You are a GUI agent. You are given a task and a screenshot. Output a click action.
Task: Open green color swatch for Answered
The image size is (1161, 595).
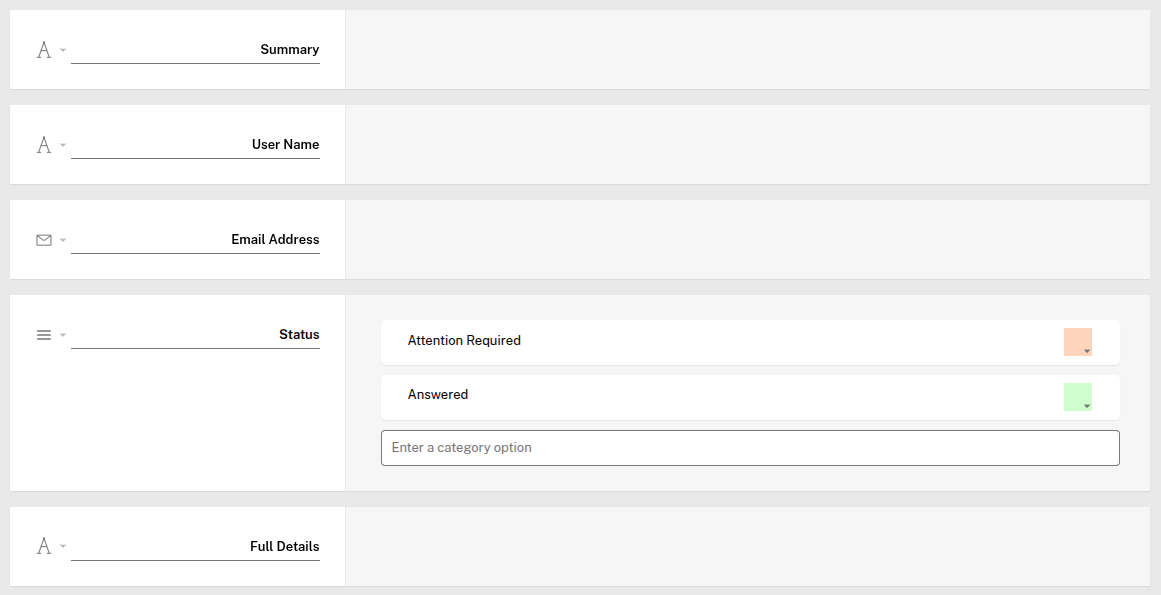[x=1077, y=397]
